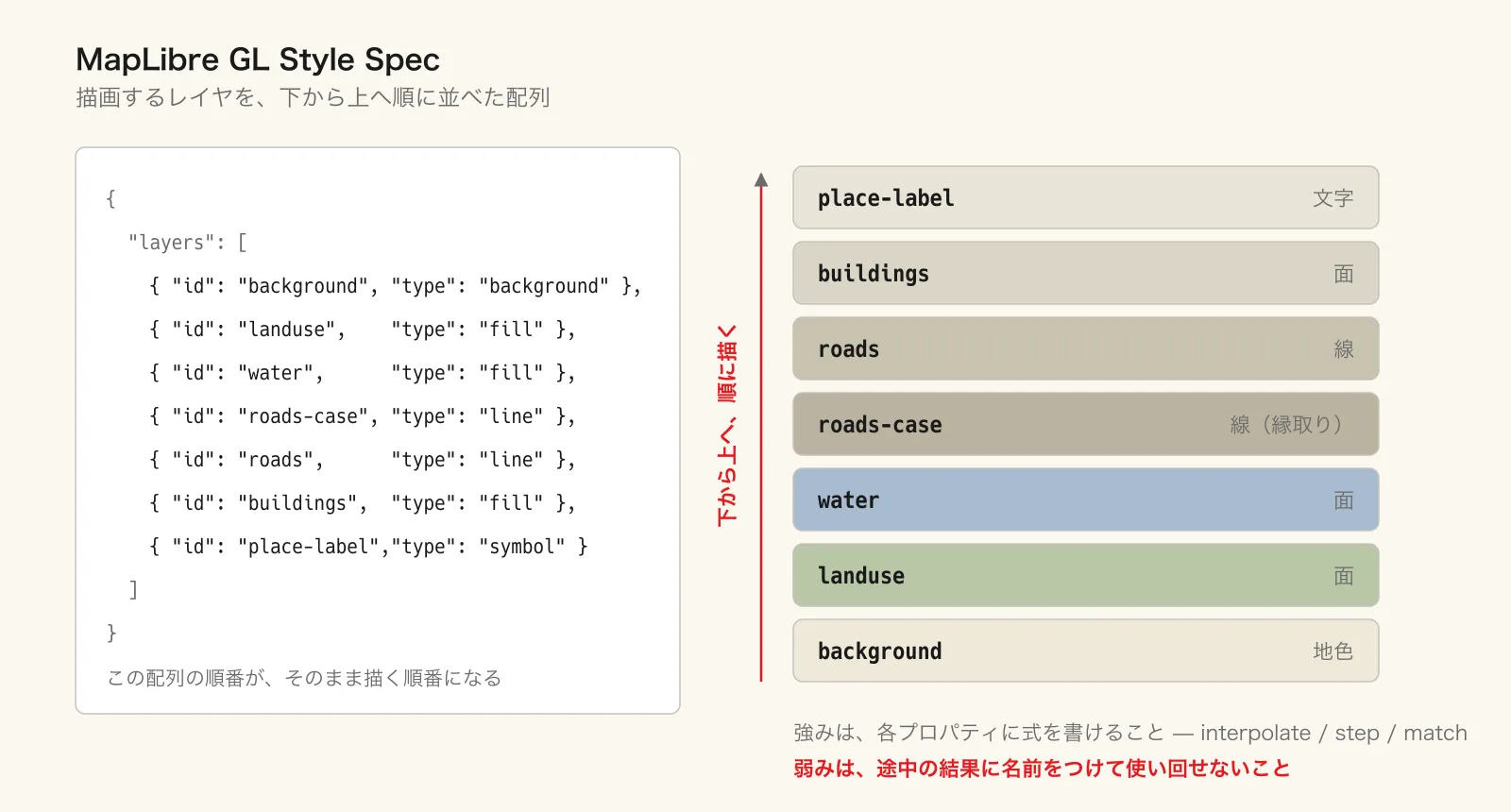Click the code line with id "buildings"
1511x812 pixels.
363,503
